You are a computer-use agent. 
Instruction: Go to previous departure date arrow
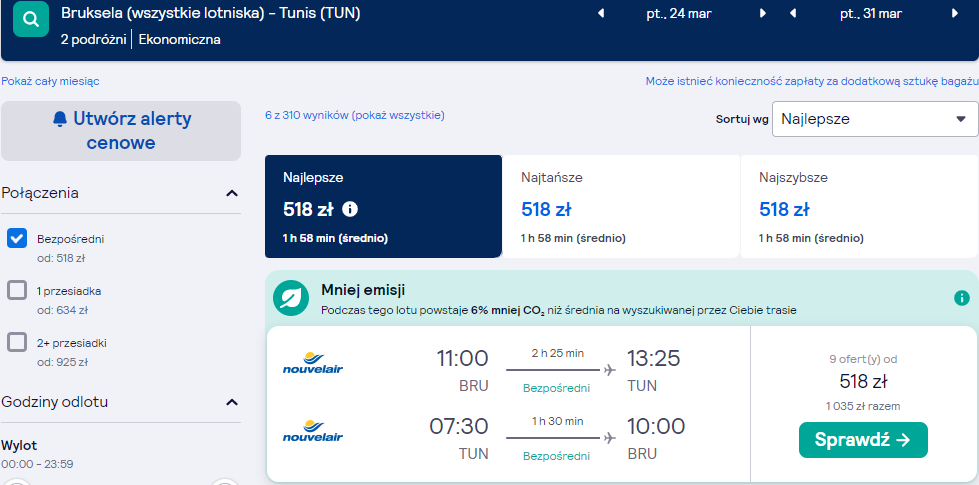(x=601, y=13)
